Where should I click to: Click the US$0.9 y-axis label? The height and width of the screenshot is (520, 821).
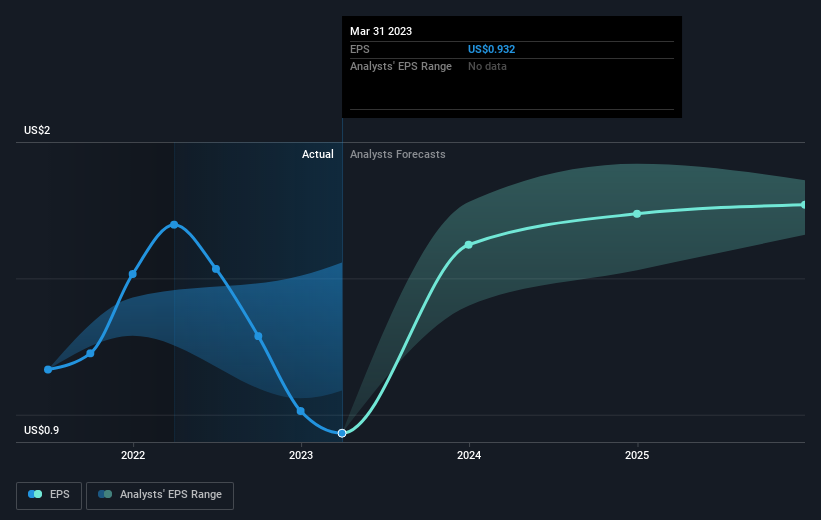point(41,430)
